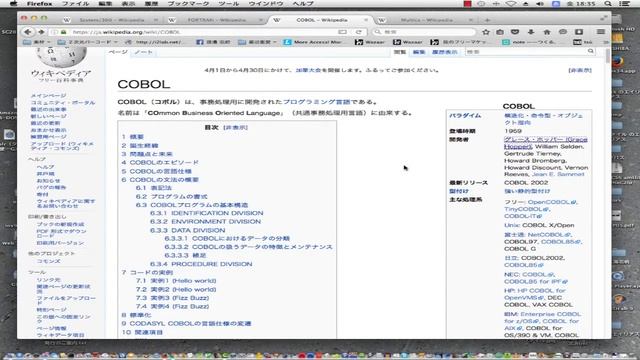
Task: Click the Wikipedia search magnifier icon
Action: tap(590, 51)
